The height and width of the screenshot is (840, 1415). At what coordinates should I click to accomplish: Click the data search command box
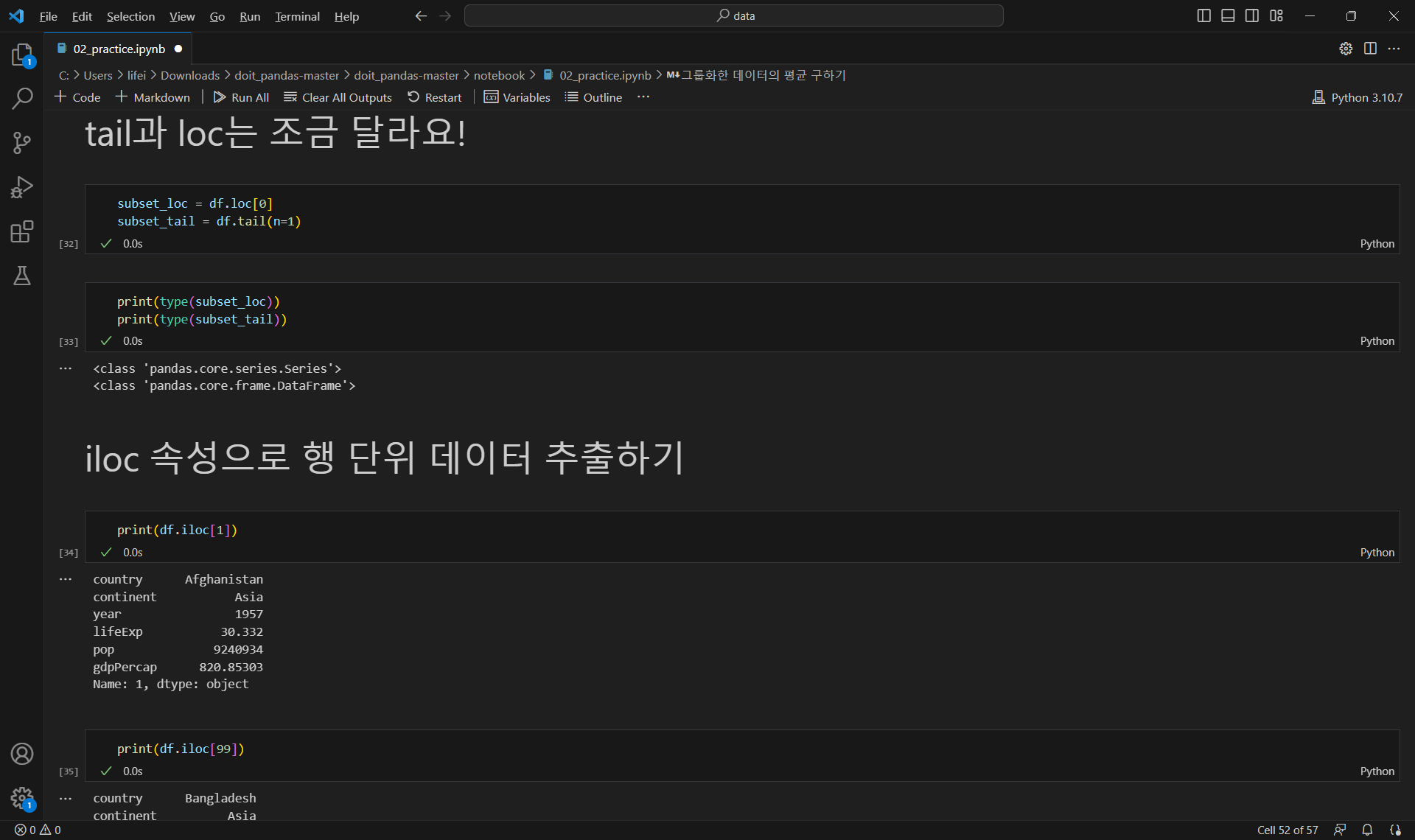pyautogui.click(x=733, y=15)
